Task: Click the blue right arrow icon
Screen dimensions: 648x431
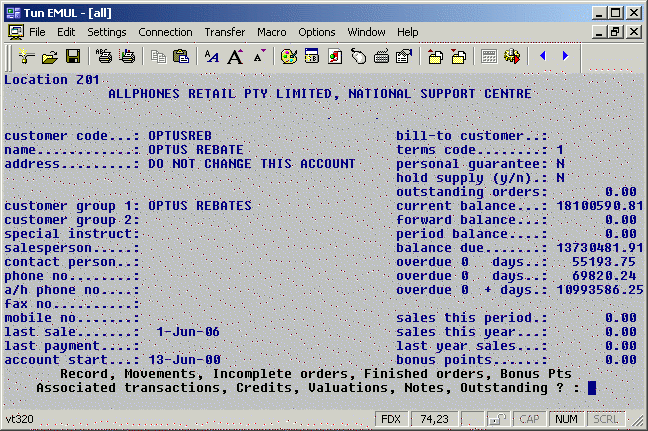Action: click(565, 56)
